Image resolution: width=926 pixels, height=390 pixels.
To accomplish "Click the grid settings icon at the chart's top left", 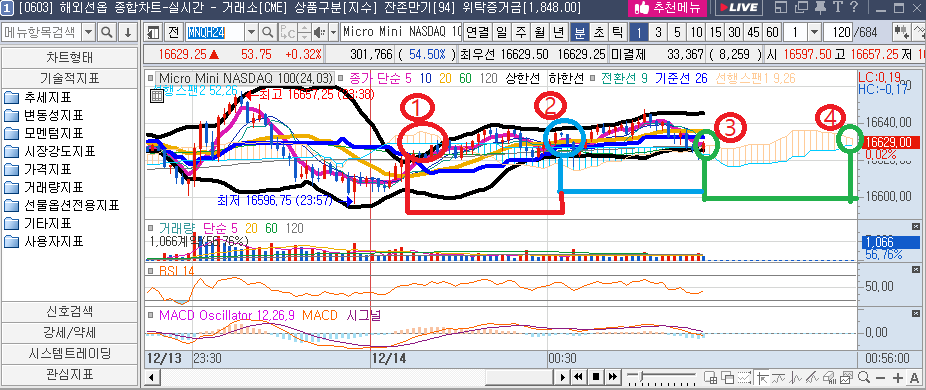I will point(157,96).
